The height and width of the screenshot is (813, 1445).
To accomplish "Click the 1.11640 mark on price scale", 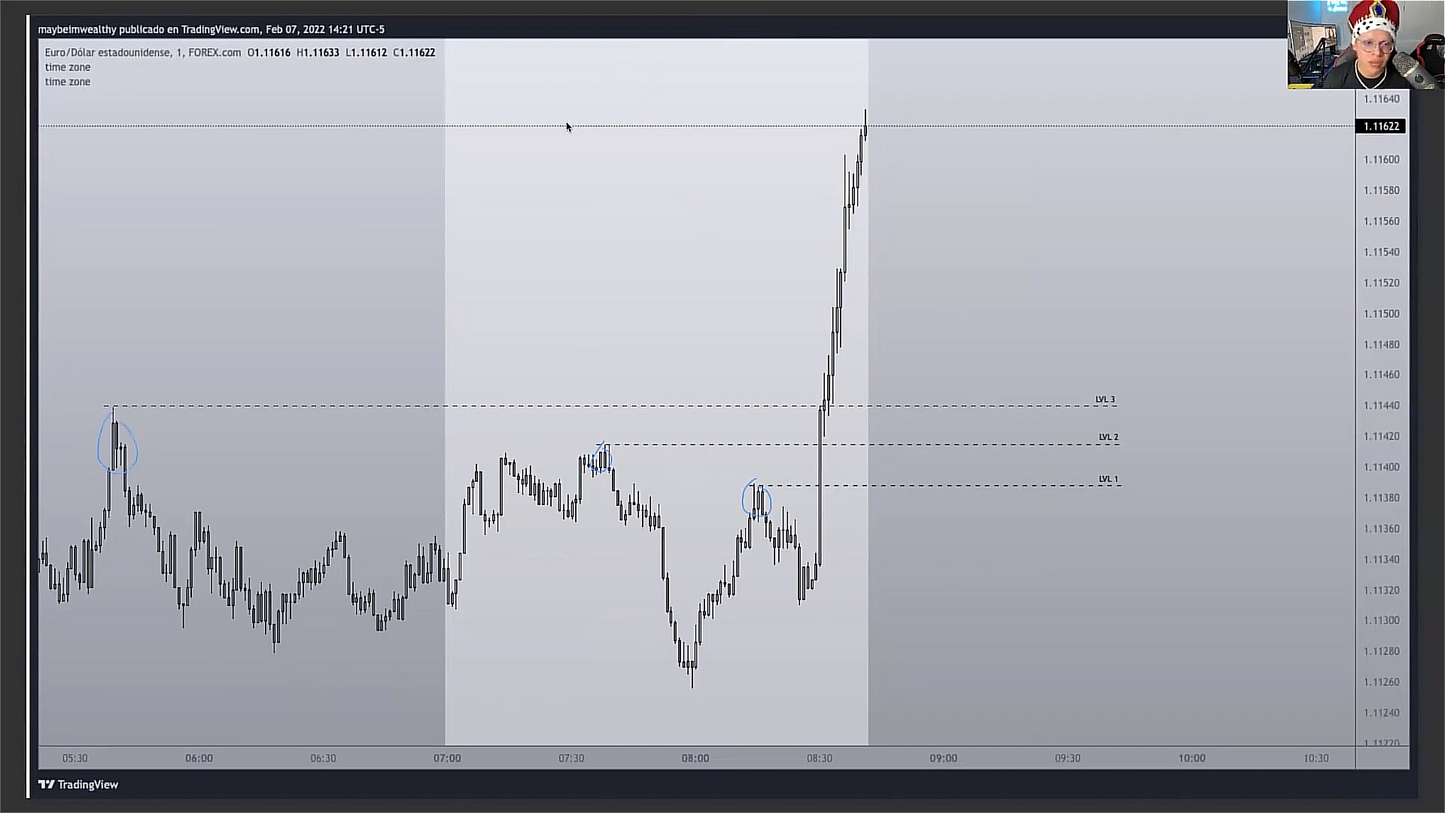I will point(1381,99).
